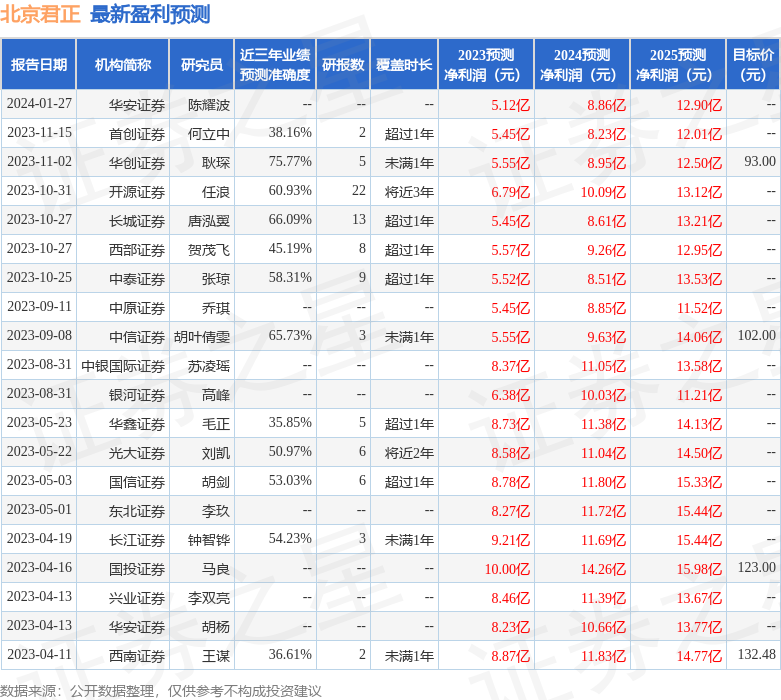Click the 机构简称 column header
781x700 pixels.
coord(123,65)
